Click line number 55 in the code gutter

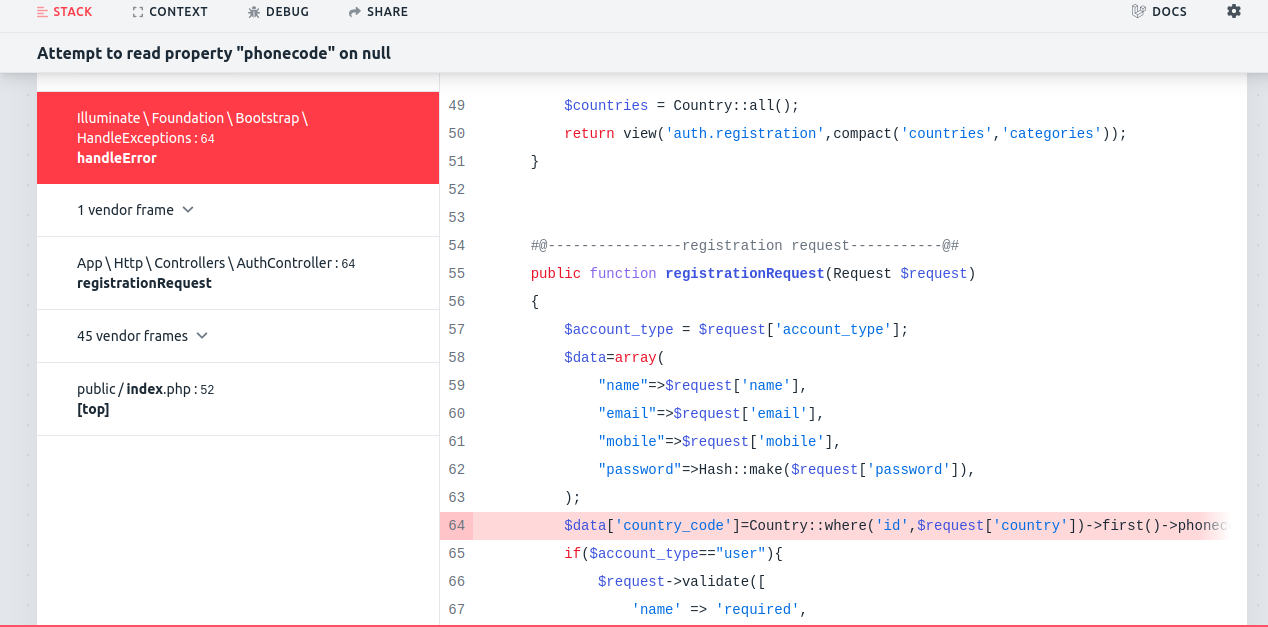[456, 274]
